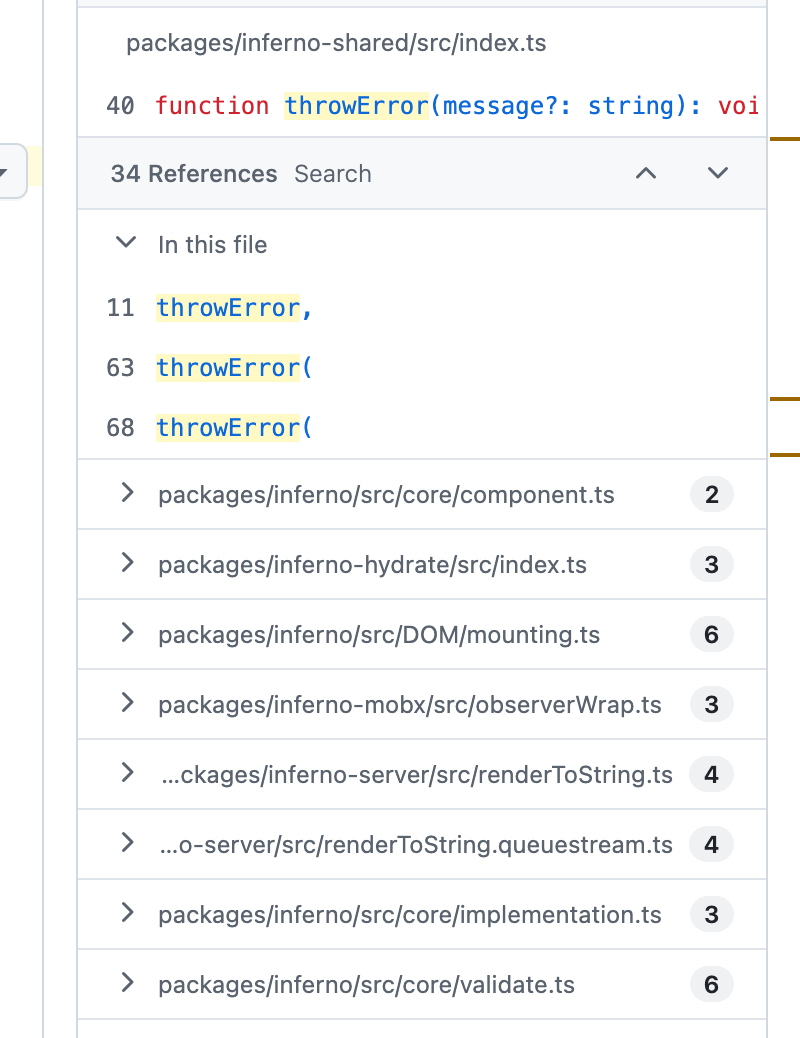800x1038 pixels.
Task: Expand inferno-server renderToString.ts chevron
Action: click(x=127, y=773)
